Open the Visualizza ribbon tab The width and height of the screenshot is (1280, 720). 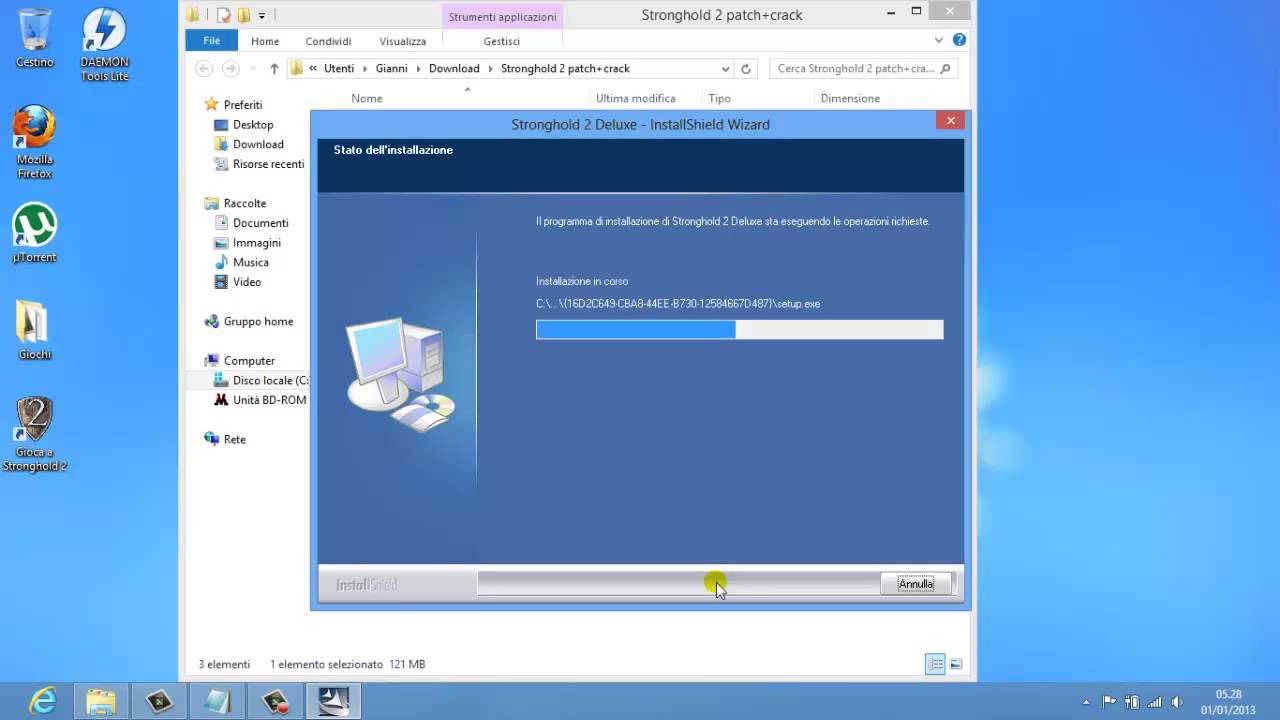(403, 41)
